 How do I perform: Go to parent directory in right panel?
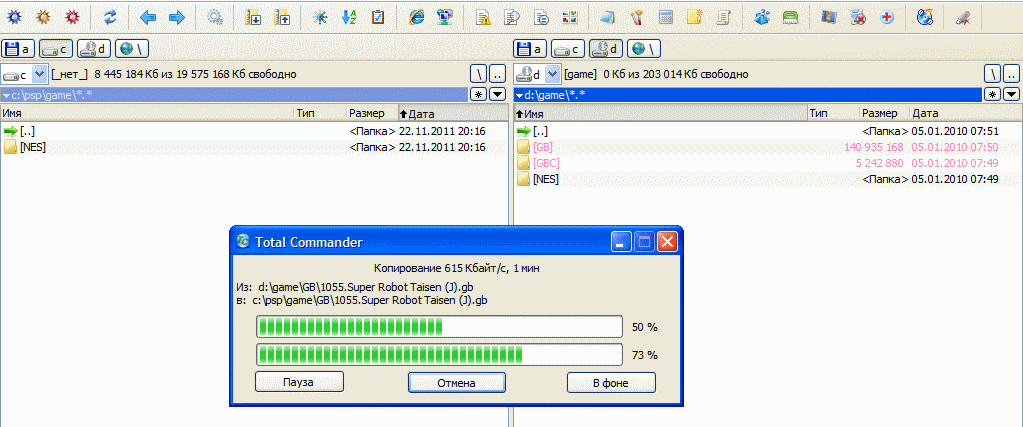pos(1011,74)
